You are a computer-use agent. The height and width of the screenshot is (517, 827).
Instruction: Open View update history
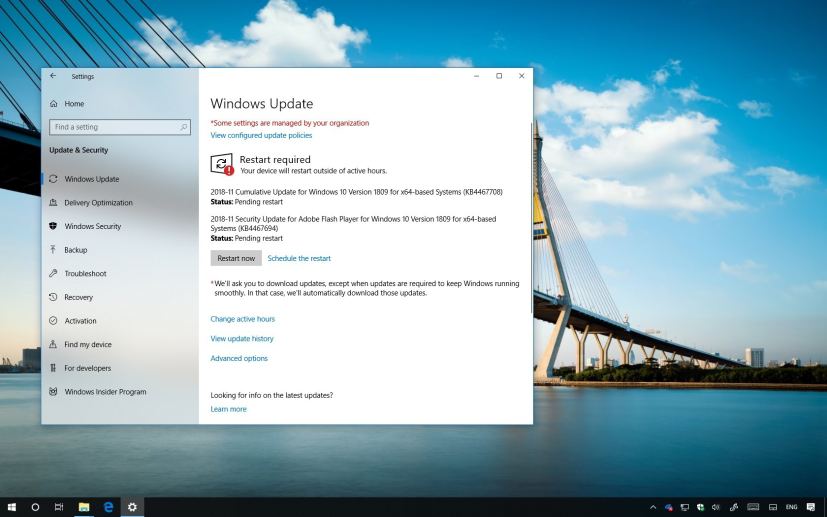tap(242, 339)
